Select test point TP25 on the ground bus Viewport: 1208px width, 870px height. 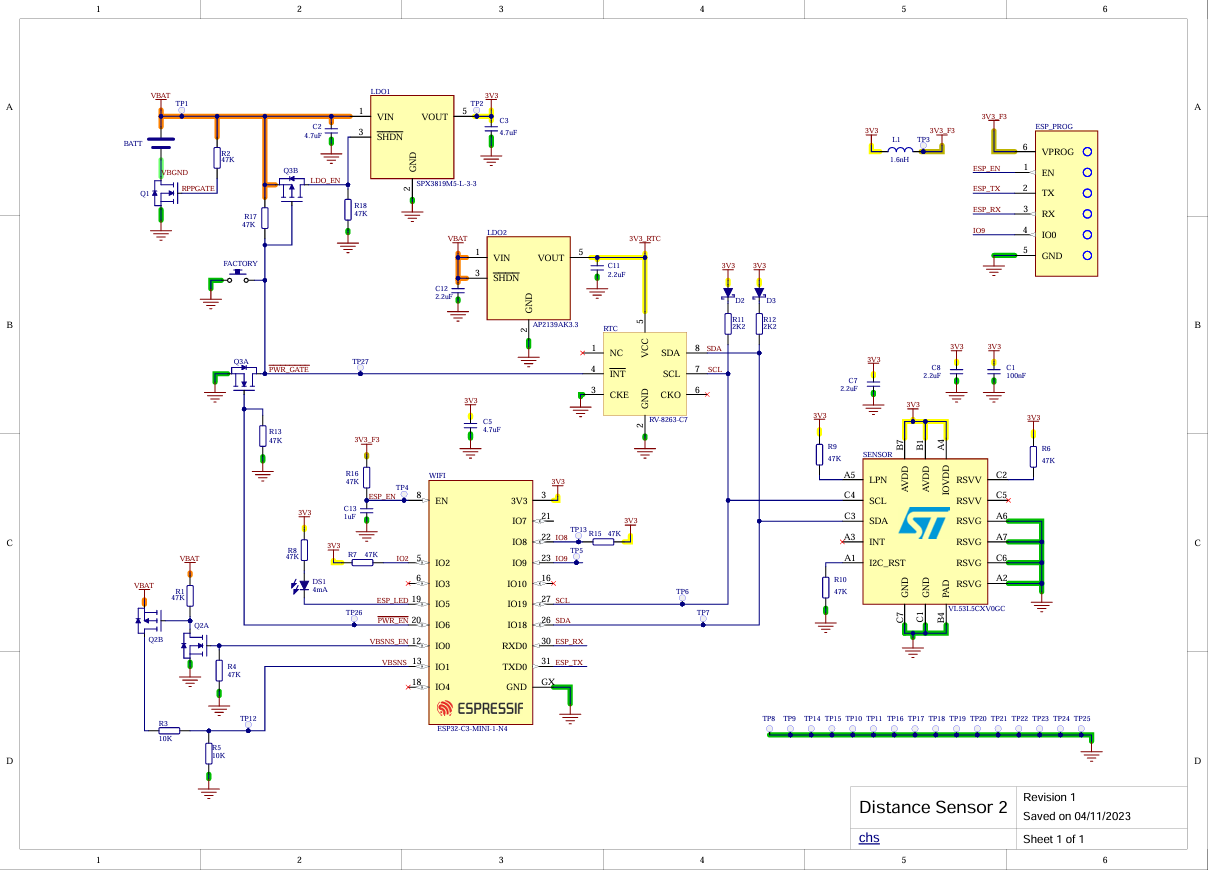(x=1083, y=735)
